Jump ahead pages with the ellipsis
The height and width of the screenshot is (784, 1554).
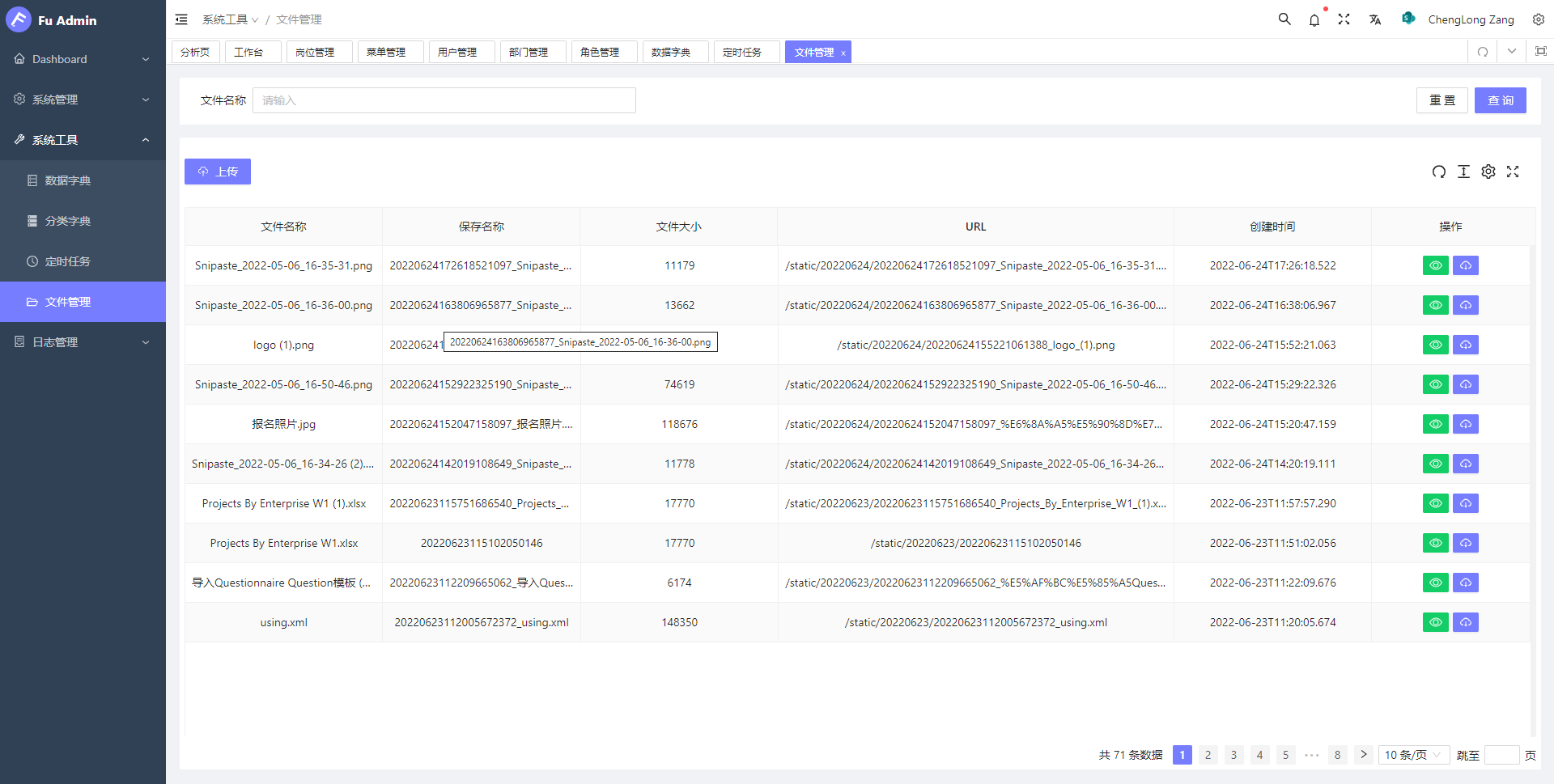(1311, 755)
